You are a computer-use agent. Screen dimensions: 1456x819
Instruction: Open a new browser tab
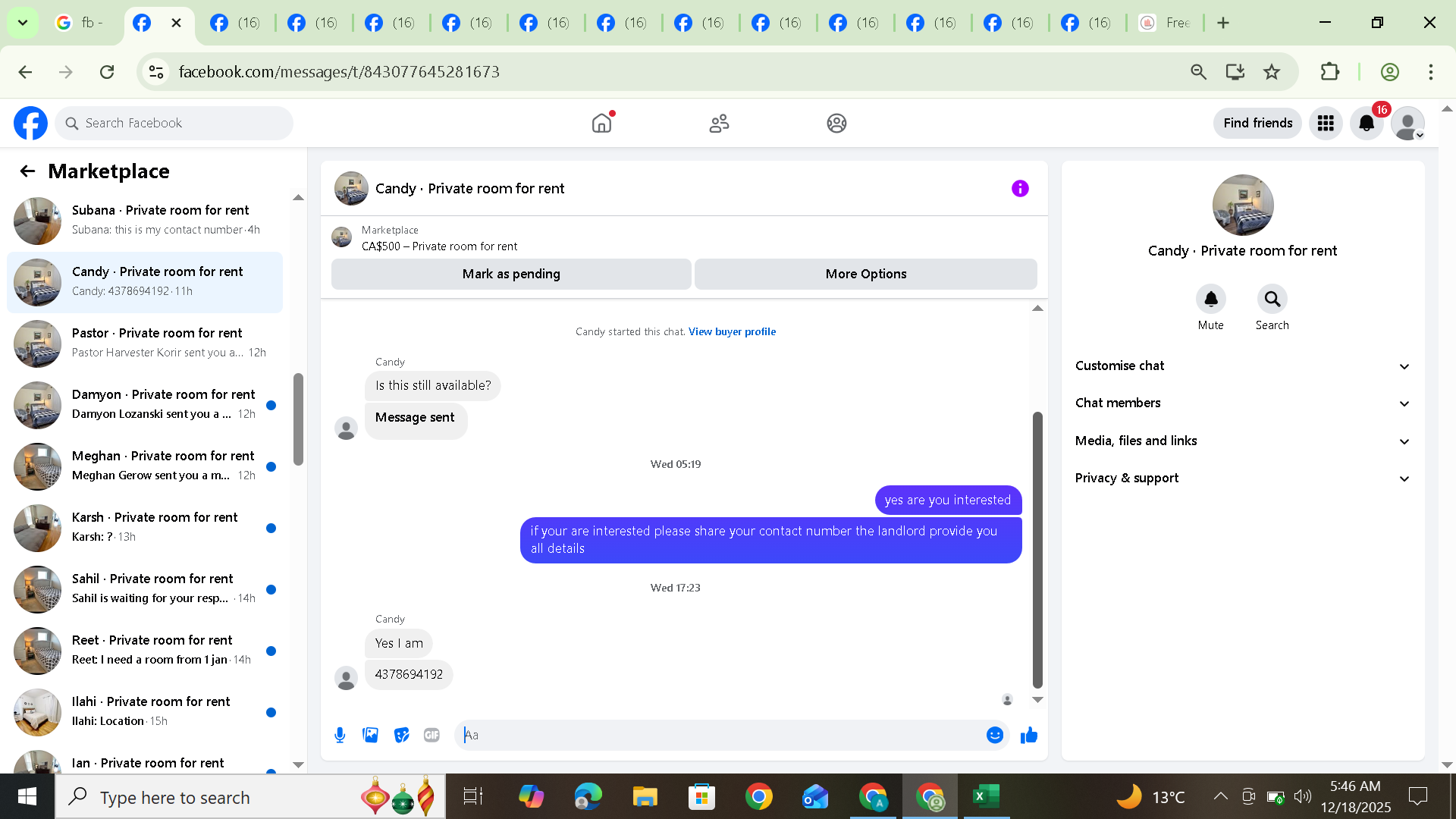coord(1223,23)
